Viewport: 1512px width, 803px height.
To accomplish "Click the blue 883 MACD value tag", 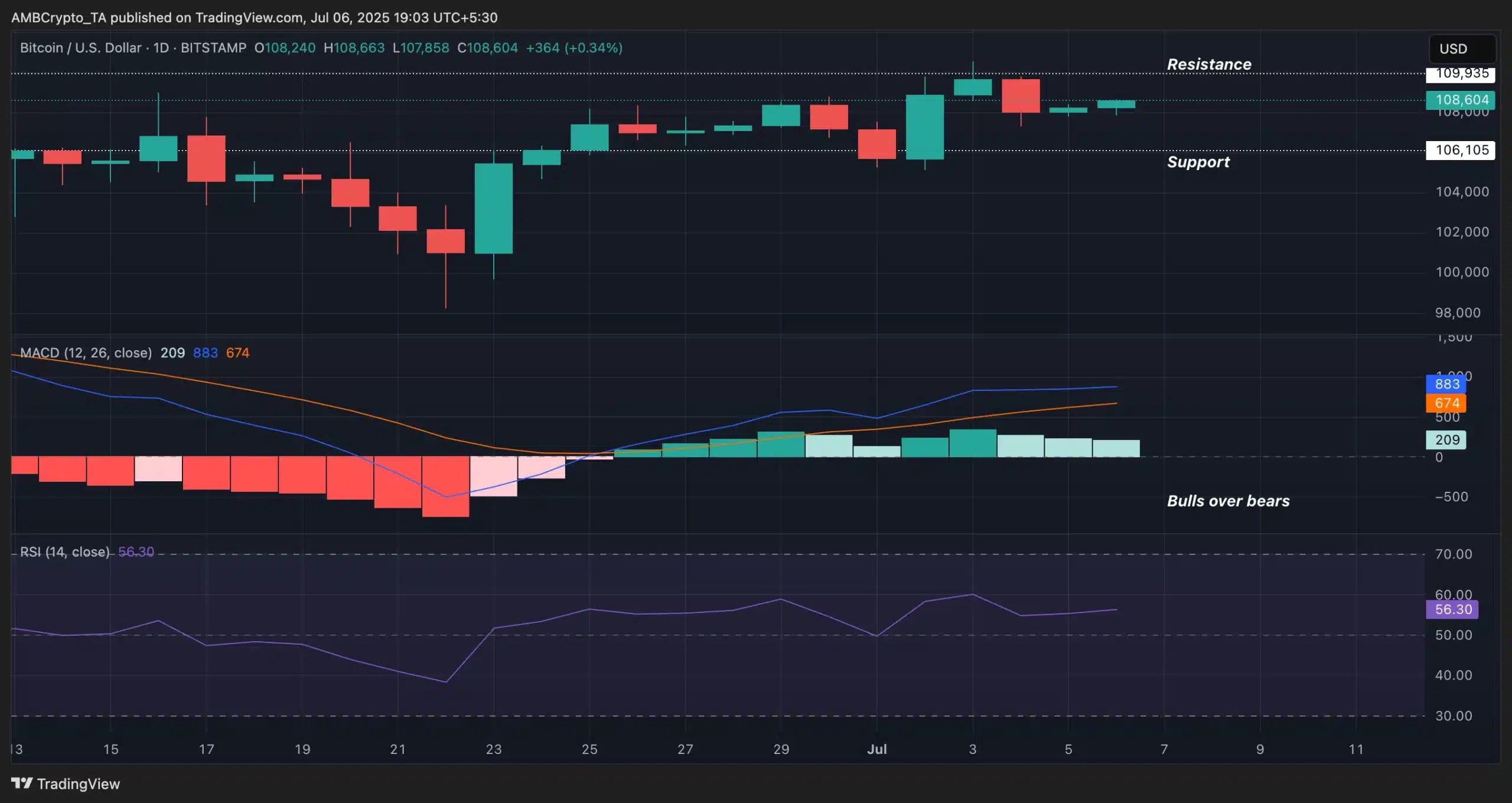I will [x=1445, y=384].
